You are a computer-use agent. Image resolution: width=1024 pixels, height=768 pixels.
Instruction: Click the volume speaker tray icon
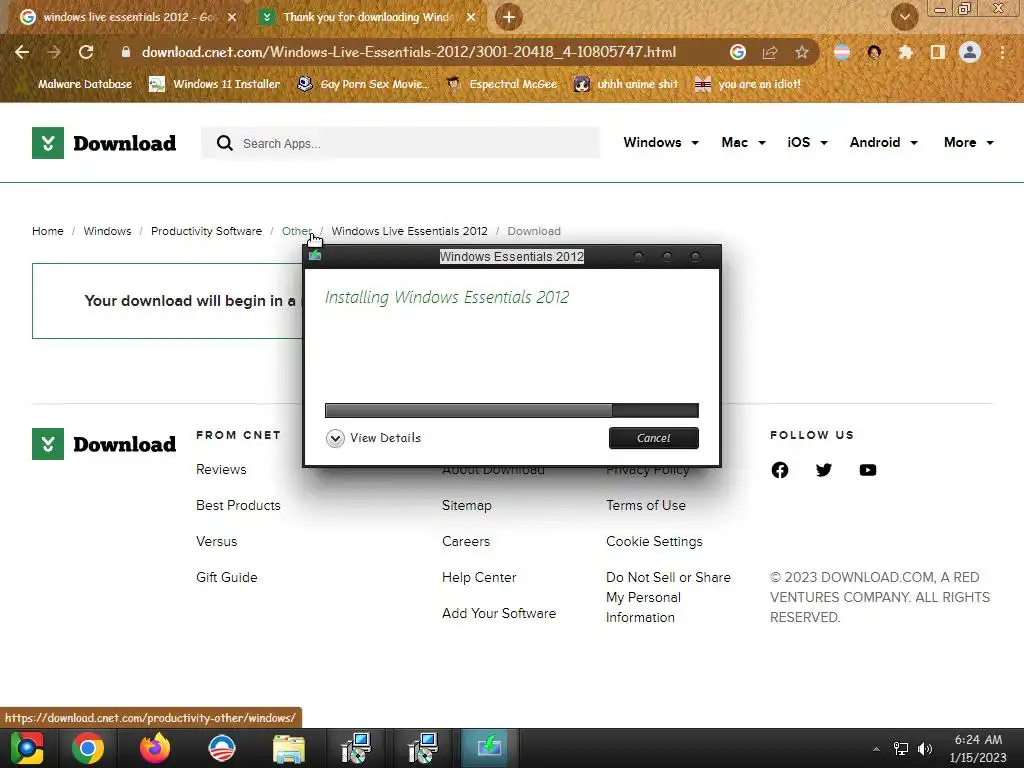coord(925,748)
